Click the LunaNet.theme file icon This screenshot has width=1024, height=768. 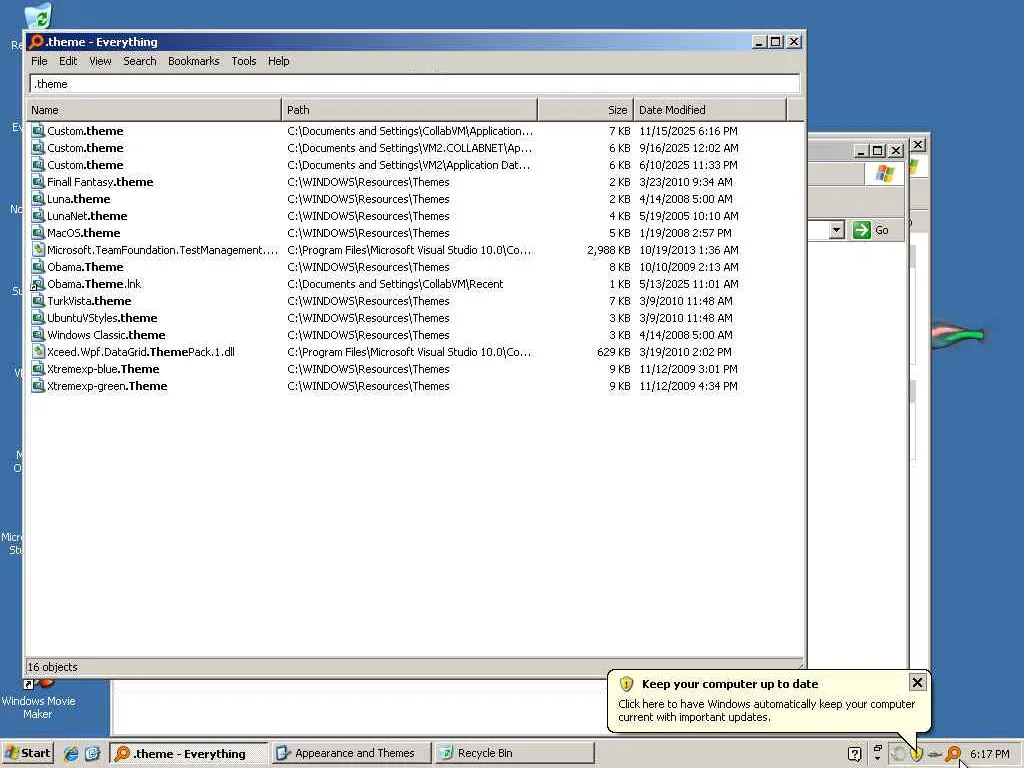38,216
